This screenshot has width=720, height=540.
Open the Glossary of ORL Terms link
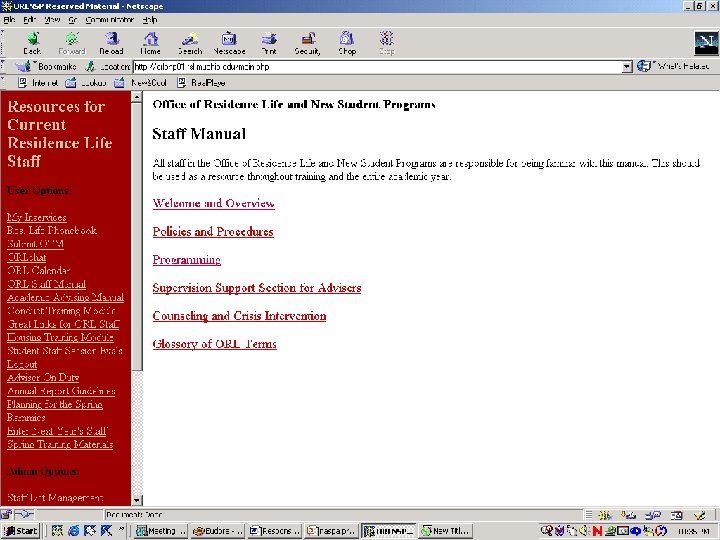coord(214,344)
